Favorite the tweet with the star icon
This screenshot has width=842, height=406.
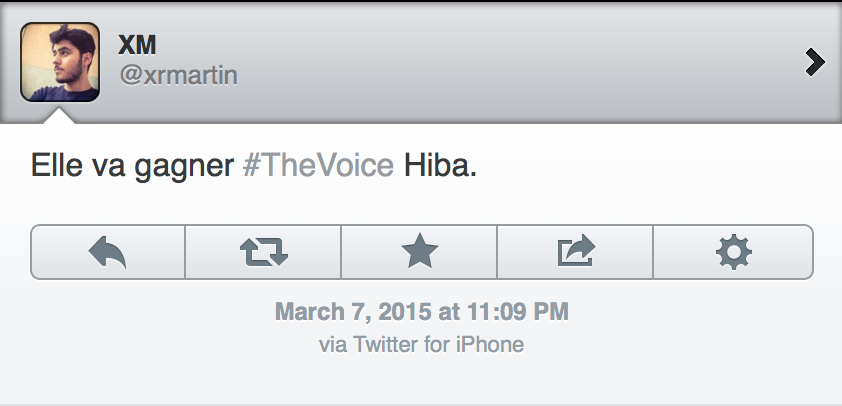coord(420,252)
